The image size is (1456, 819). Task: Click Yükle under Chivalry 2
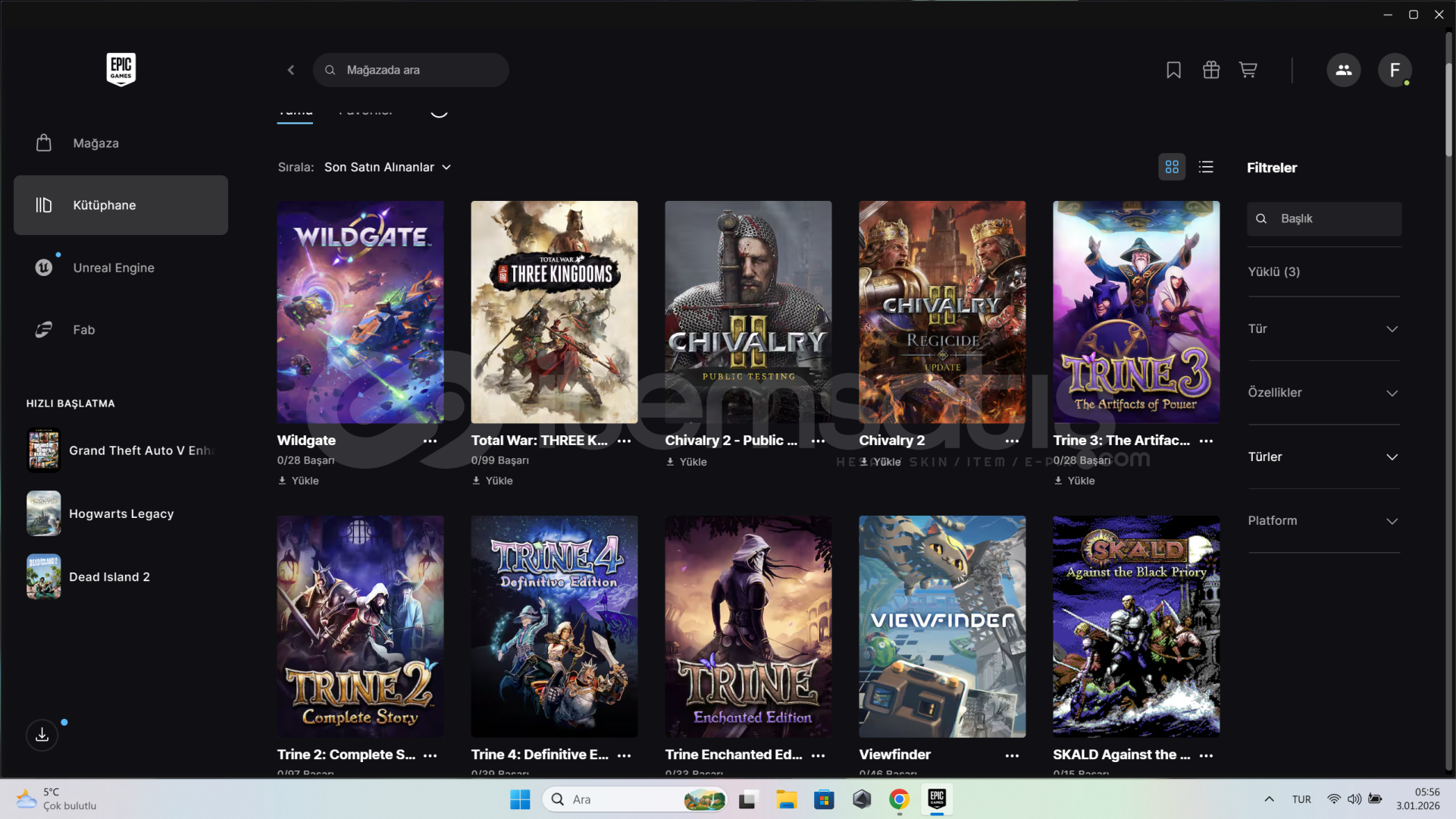pyautogui.click(x=881, y=462)
